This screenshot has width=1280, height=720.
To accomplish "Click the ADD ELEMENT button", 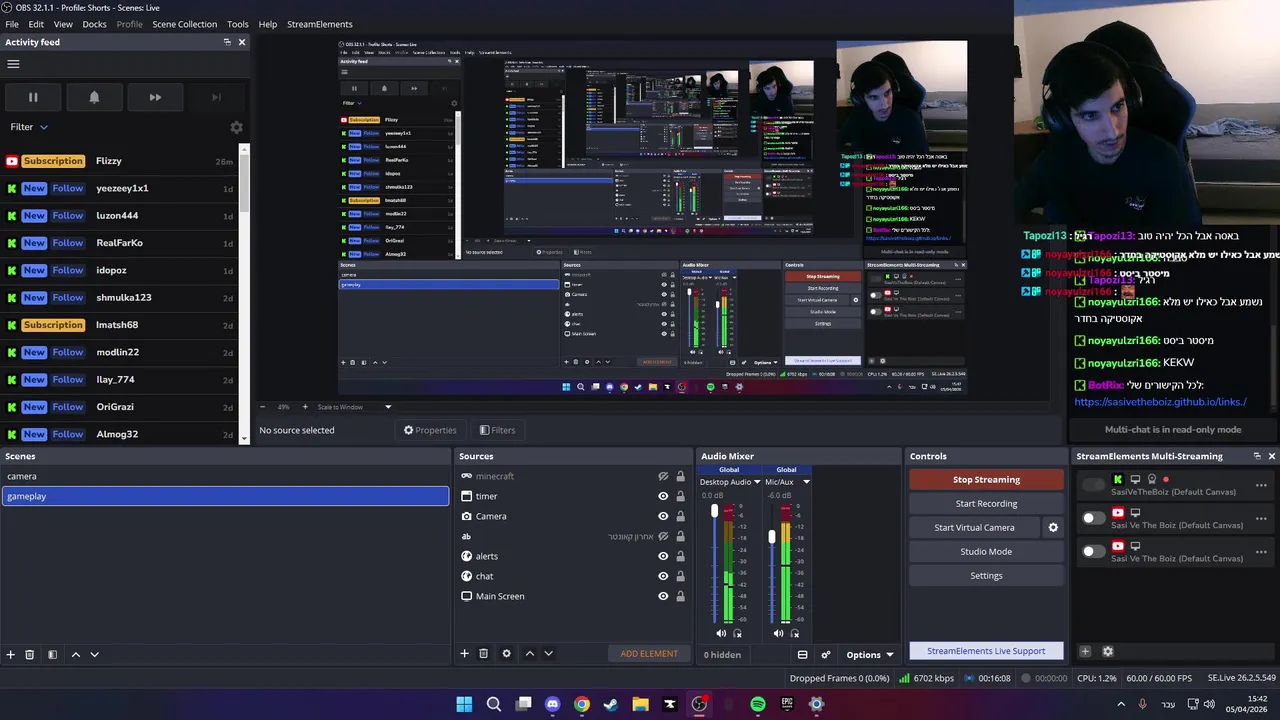I will click(x=649, y=654).
